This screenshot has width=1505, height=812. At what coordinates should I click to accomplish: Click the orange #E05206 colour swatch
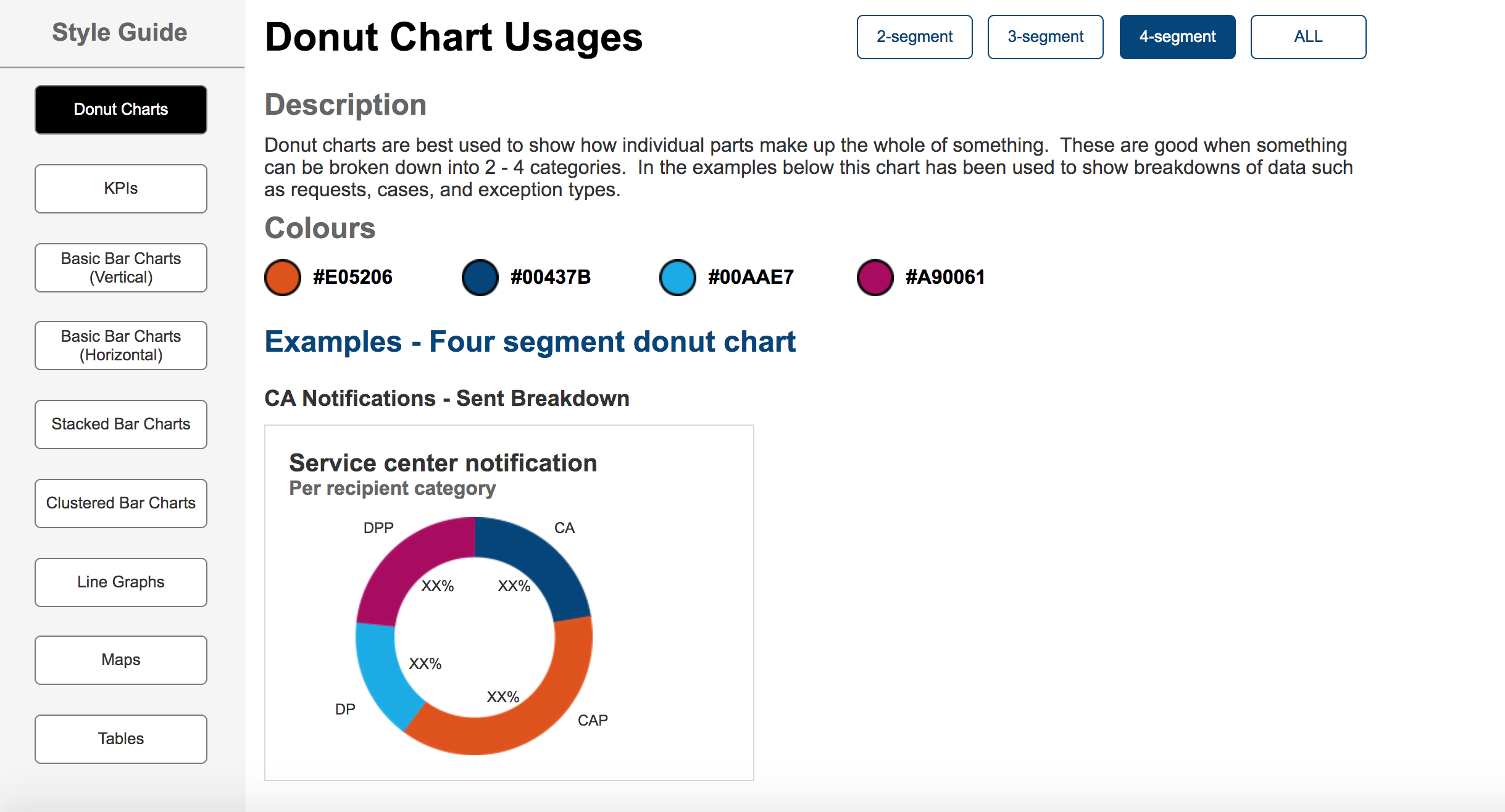coord(283,278)
